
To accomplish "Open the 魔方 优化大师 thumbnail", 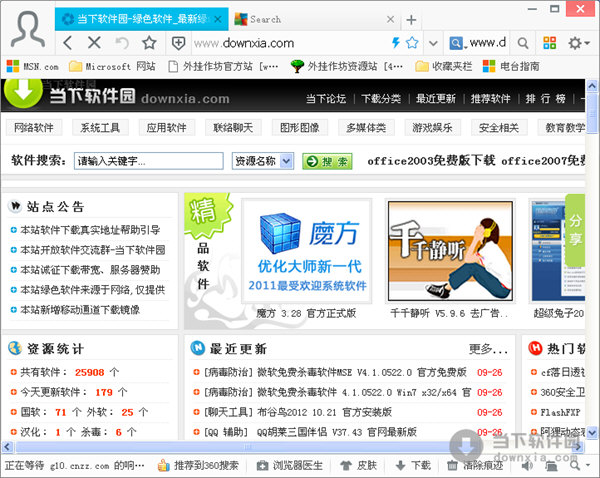I will tap(307, 251).
